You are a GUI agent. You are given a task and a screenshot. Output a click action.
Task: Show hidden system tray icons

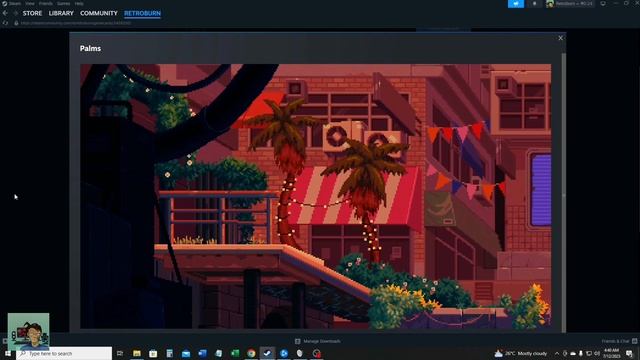click(557, 353)
